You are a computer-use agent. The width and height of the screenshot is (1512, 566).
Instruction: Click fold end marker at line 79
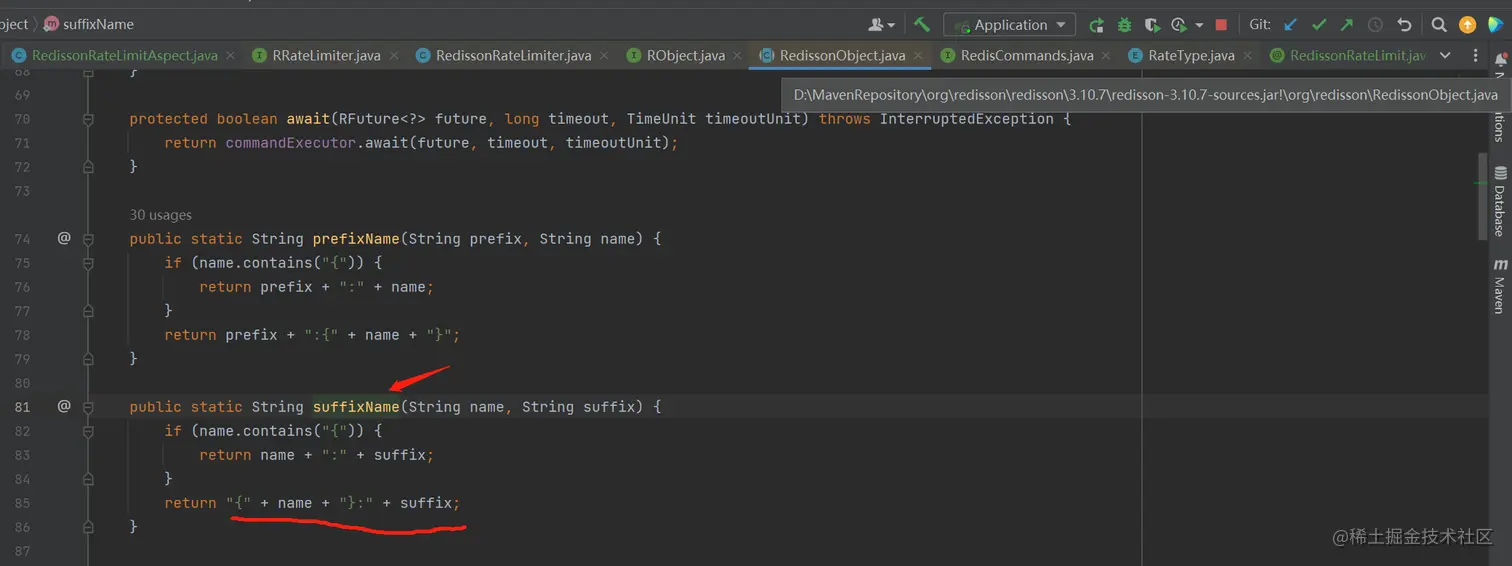tap(88, 358)
